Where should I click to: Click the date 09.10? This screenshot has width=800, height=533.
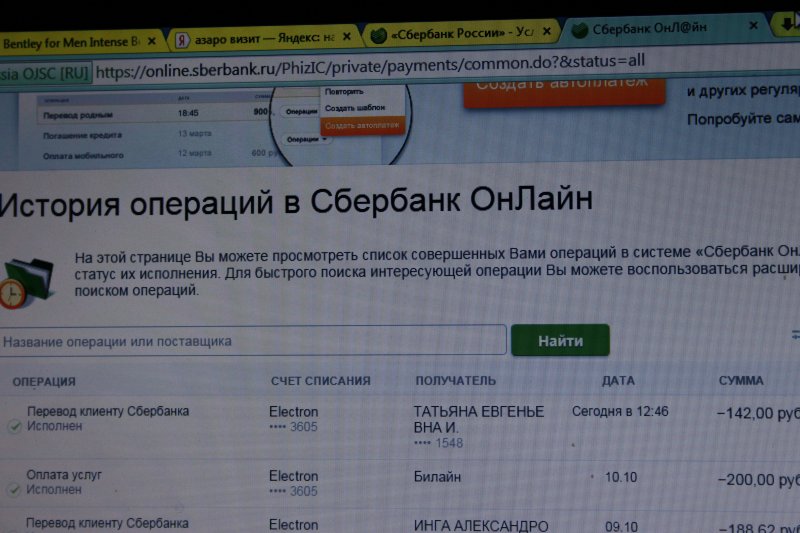(621, 526)
